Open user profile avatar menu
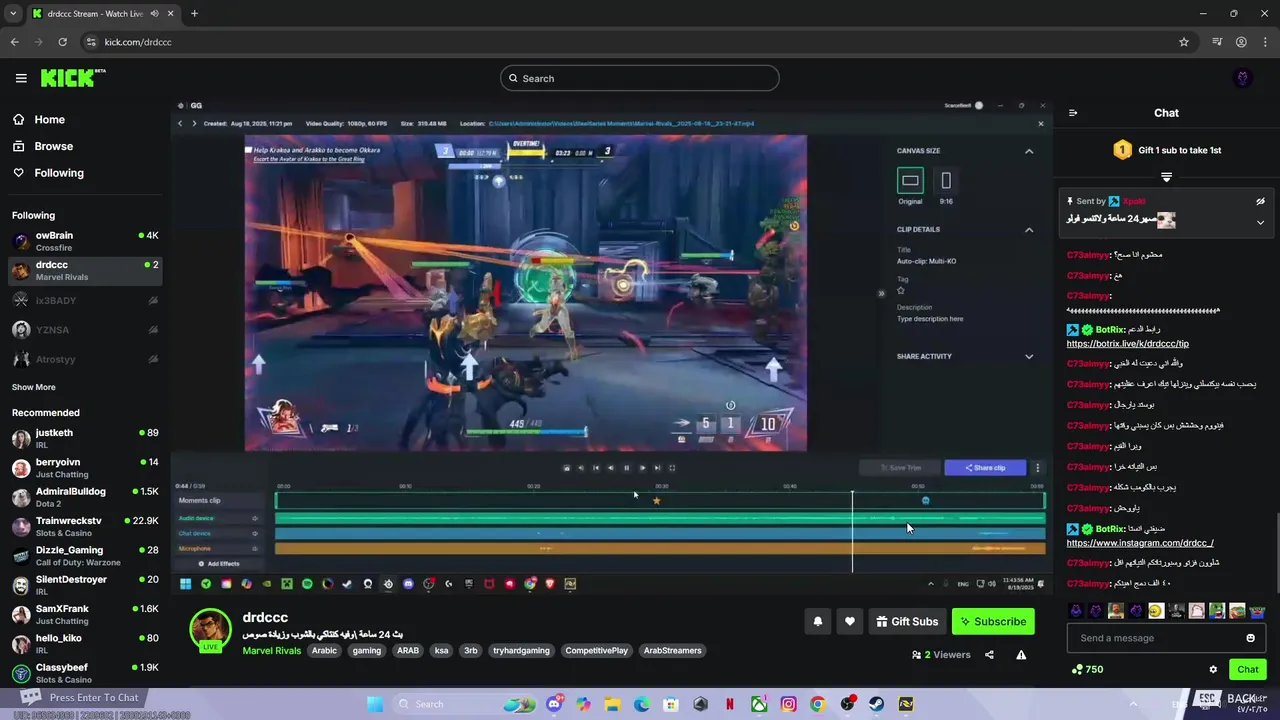The width and height of the screenshot is (1280, 720). (1243, 78)
